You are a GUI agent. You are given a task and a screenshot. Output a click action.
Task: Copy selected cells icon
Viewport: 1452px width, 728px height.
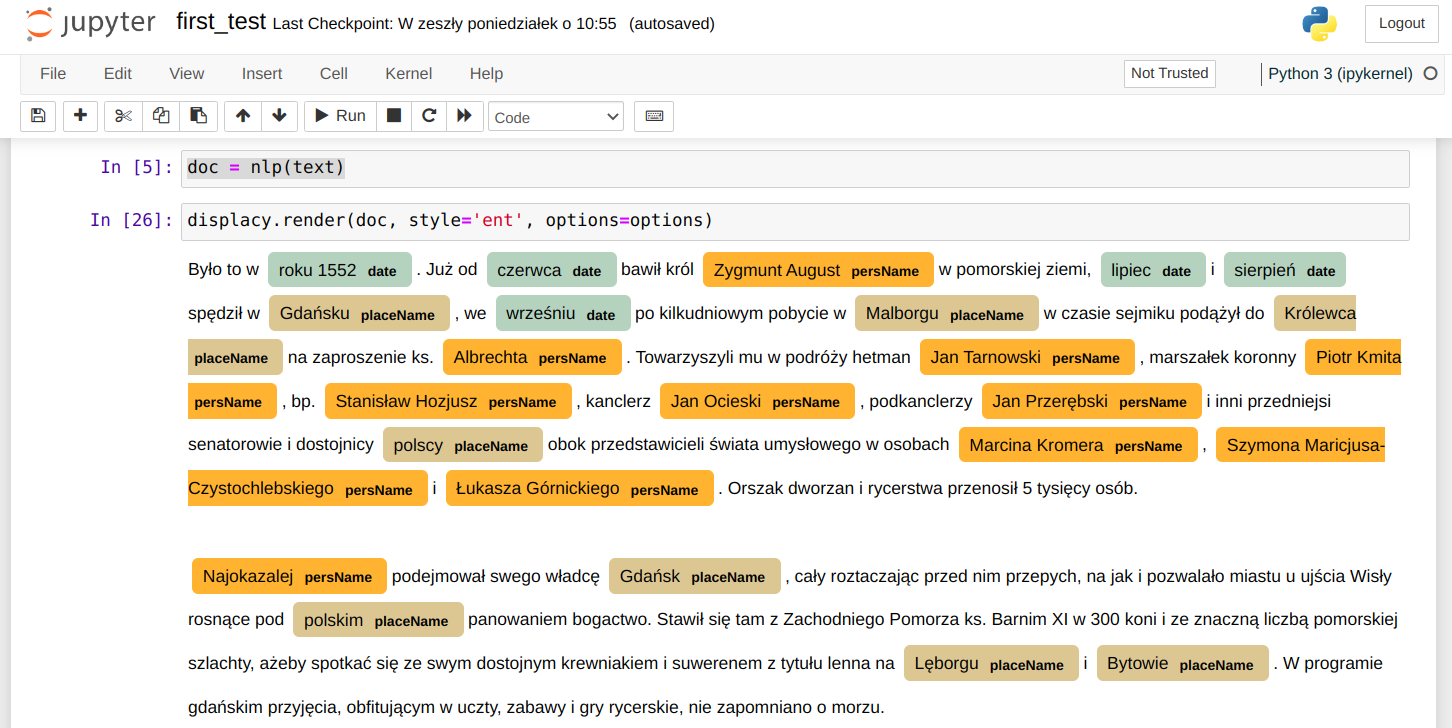(x=161, y=116)
